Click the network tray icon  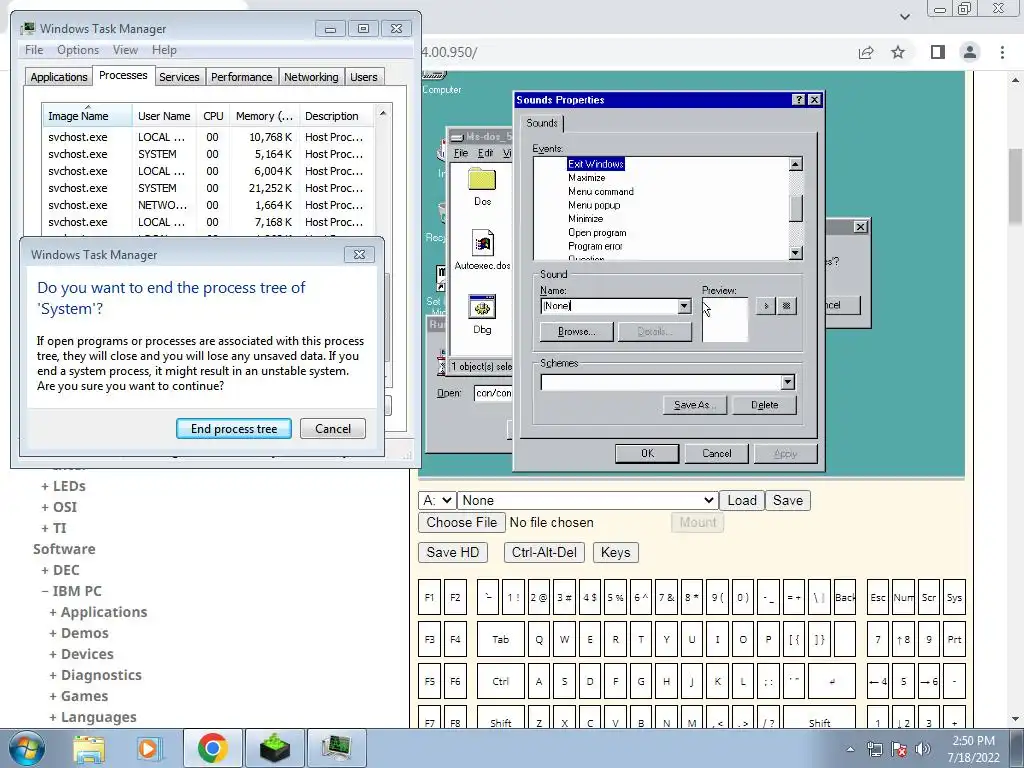874,749
